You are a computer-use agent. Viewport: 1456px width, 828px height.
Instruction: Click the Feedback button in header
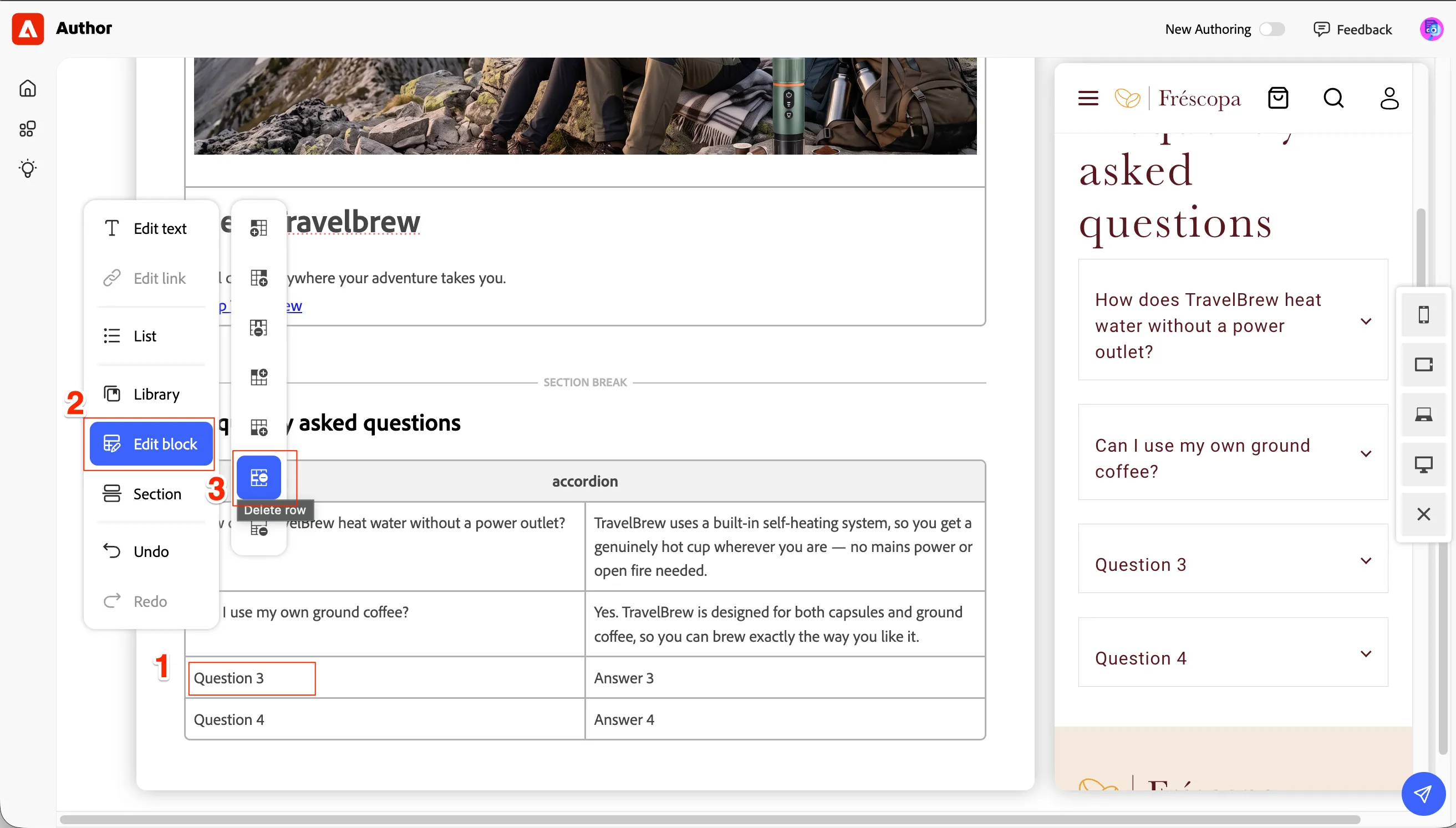pos(1352,29)
